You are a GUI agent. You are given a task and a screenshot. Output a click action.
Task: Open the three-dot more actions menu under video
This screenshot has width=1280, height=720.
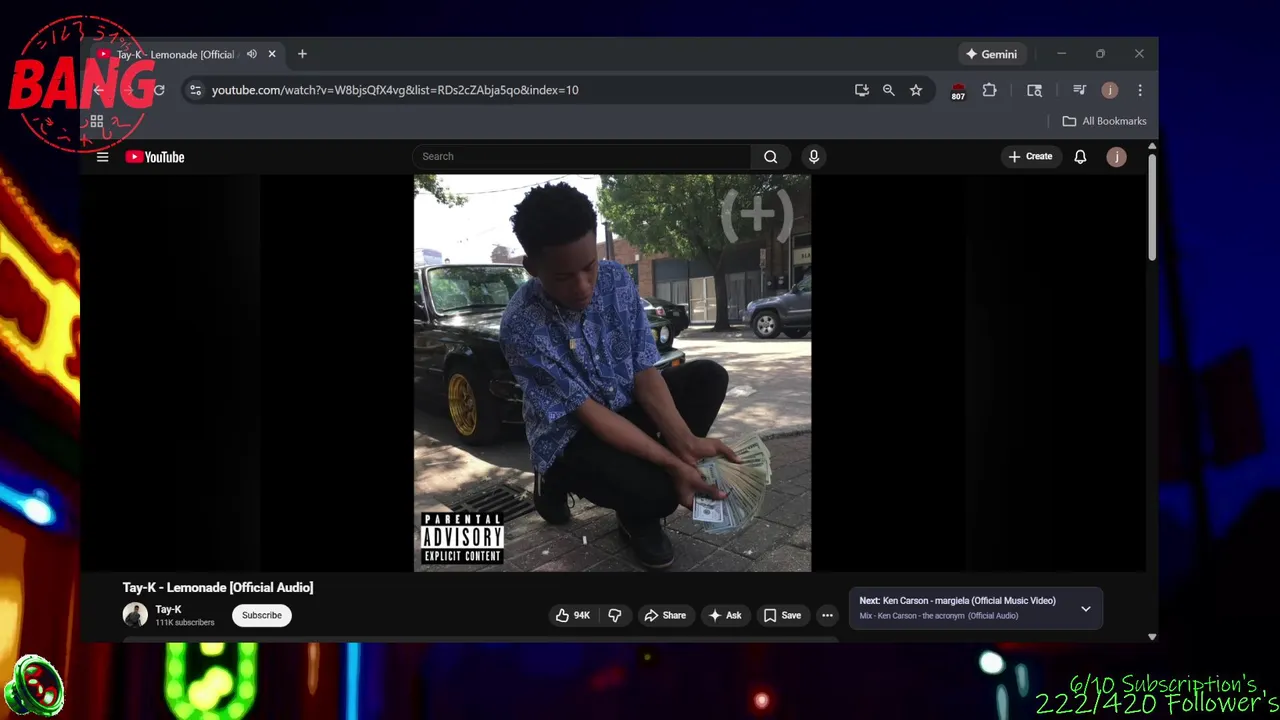point(827,616)
